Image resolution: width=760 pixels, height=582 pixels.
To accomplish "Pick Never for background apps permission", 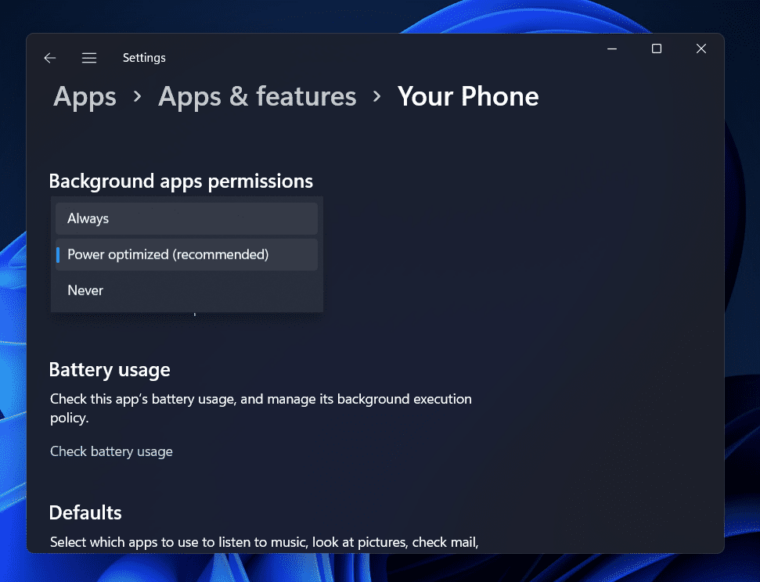I will point(187,290).
